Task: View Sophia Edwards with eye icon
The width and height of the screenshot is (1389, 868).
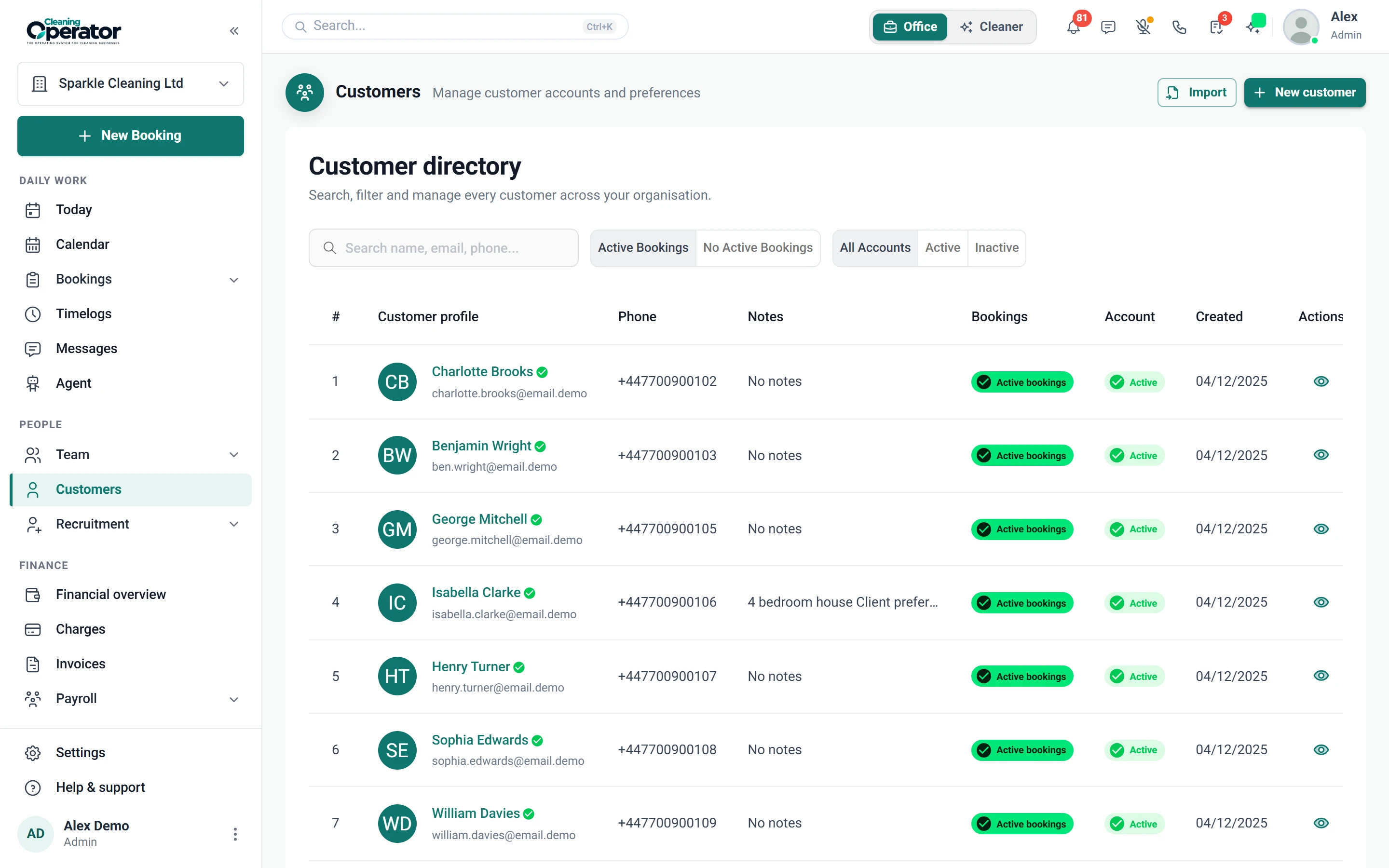Action: tap(1321, 750)
